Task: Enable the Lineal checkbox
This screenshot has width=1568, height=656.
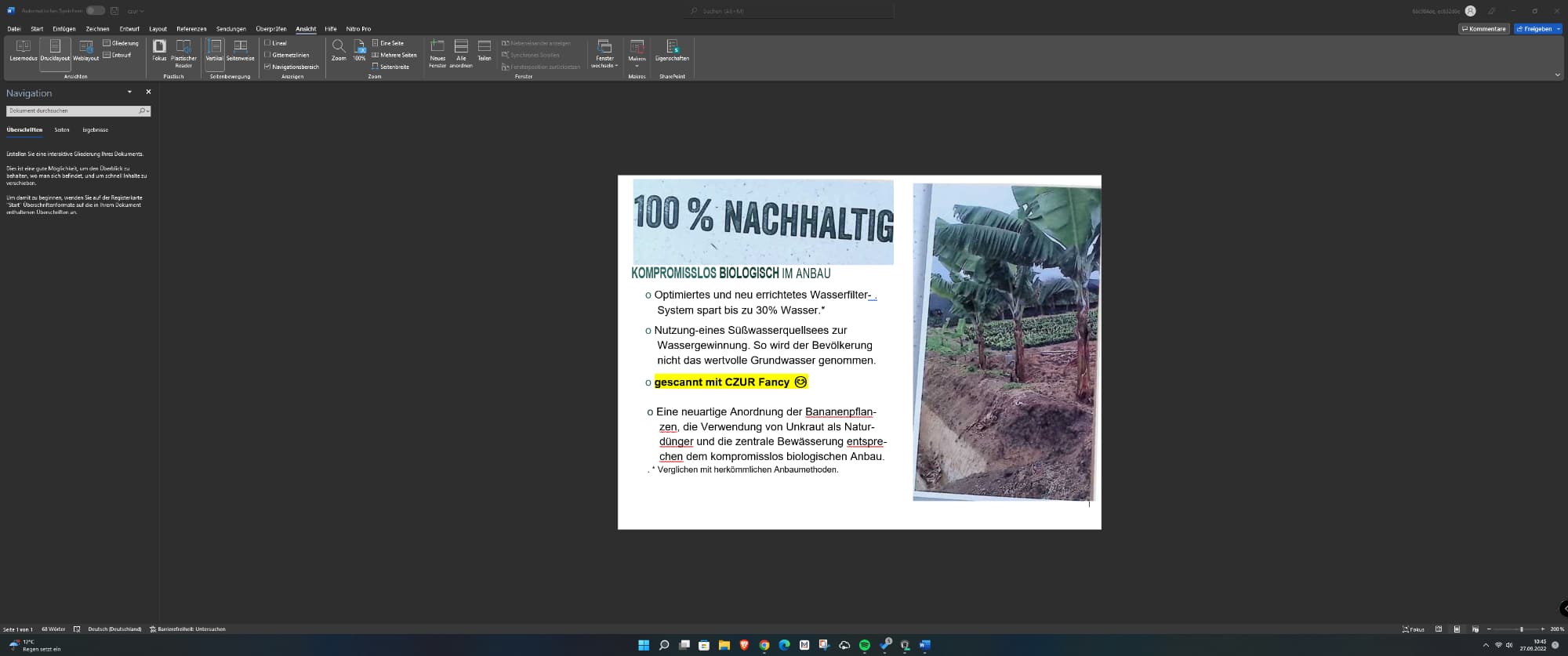Action: (268, 43)
